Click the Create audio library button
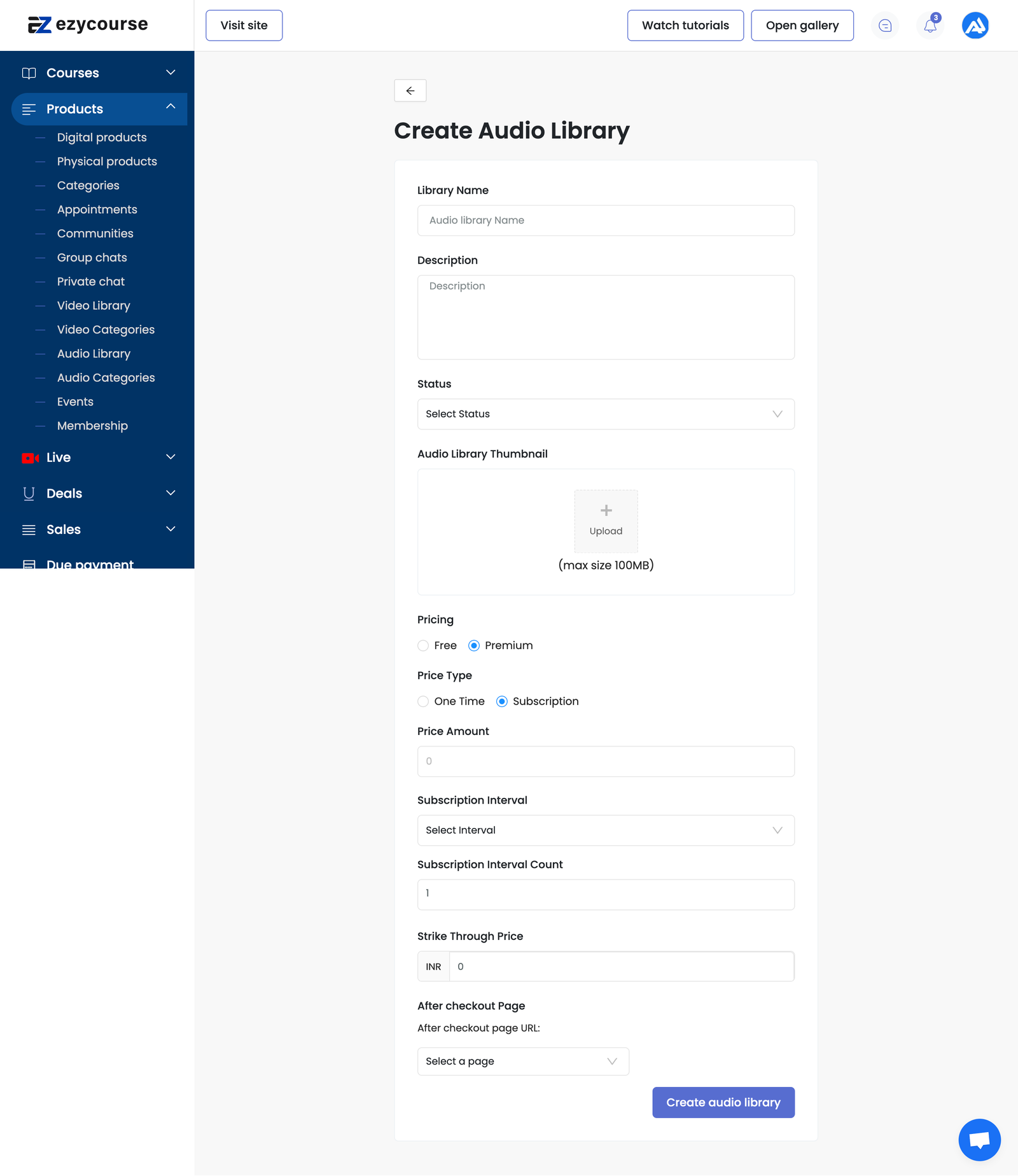 pyautogui.click(x=723, y=1102)
